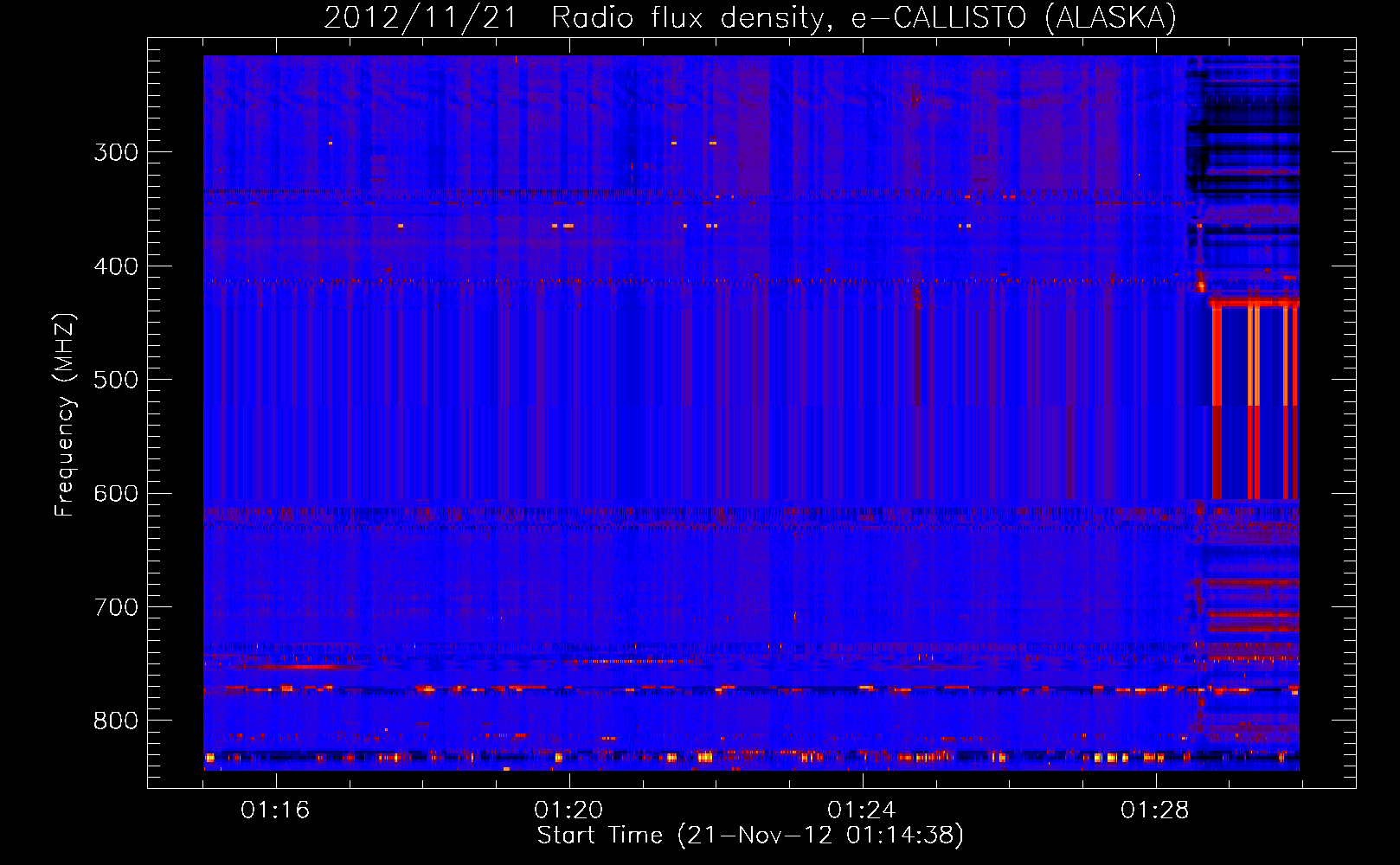This screenshot has width=1400, height=865.
Task: Select the 800 frequency tick label
Action: tap(116, 721)
